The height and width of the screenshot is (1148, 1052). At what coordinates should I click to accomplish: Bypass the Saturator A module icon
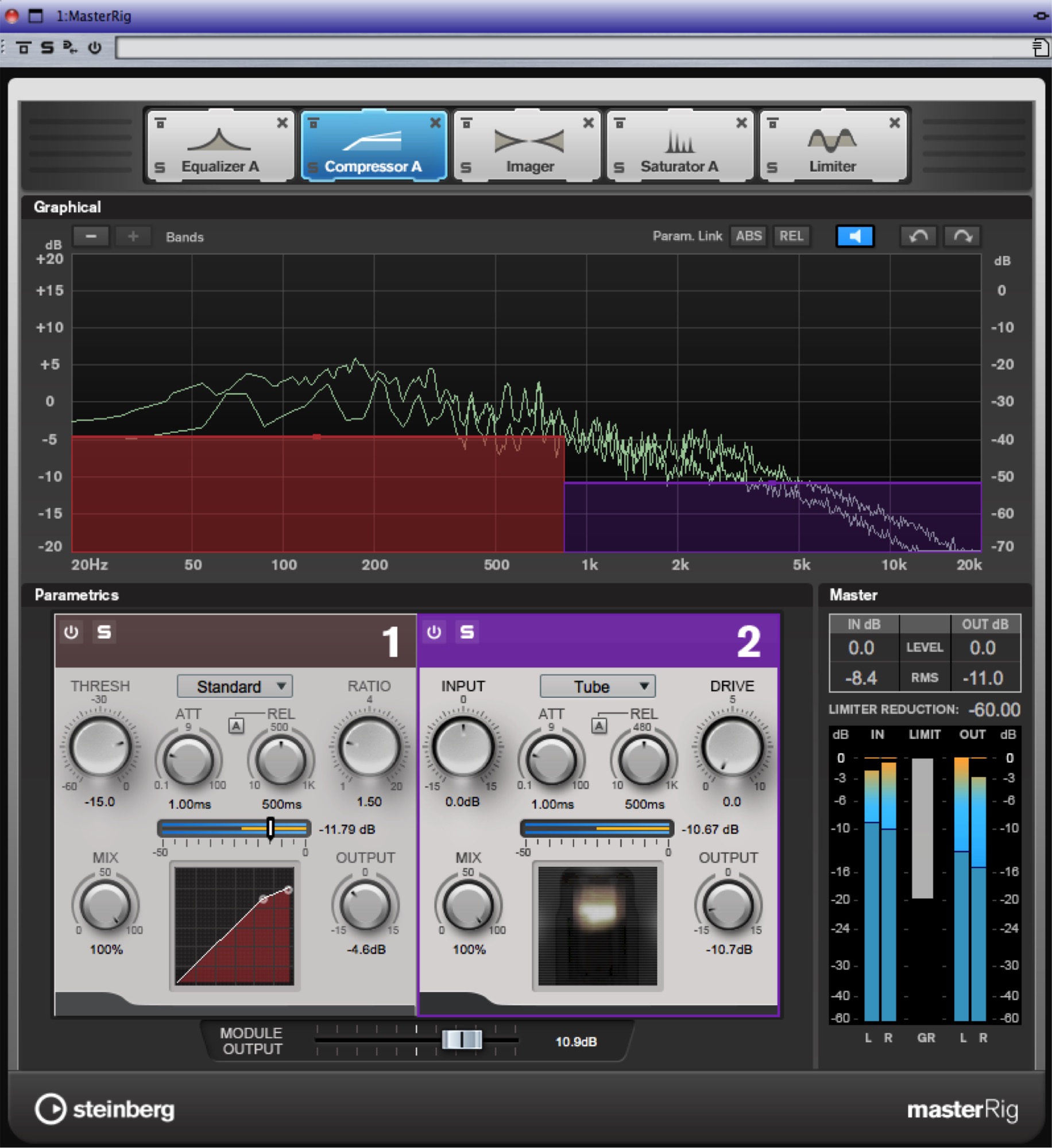(620, 123)
